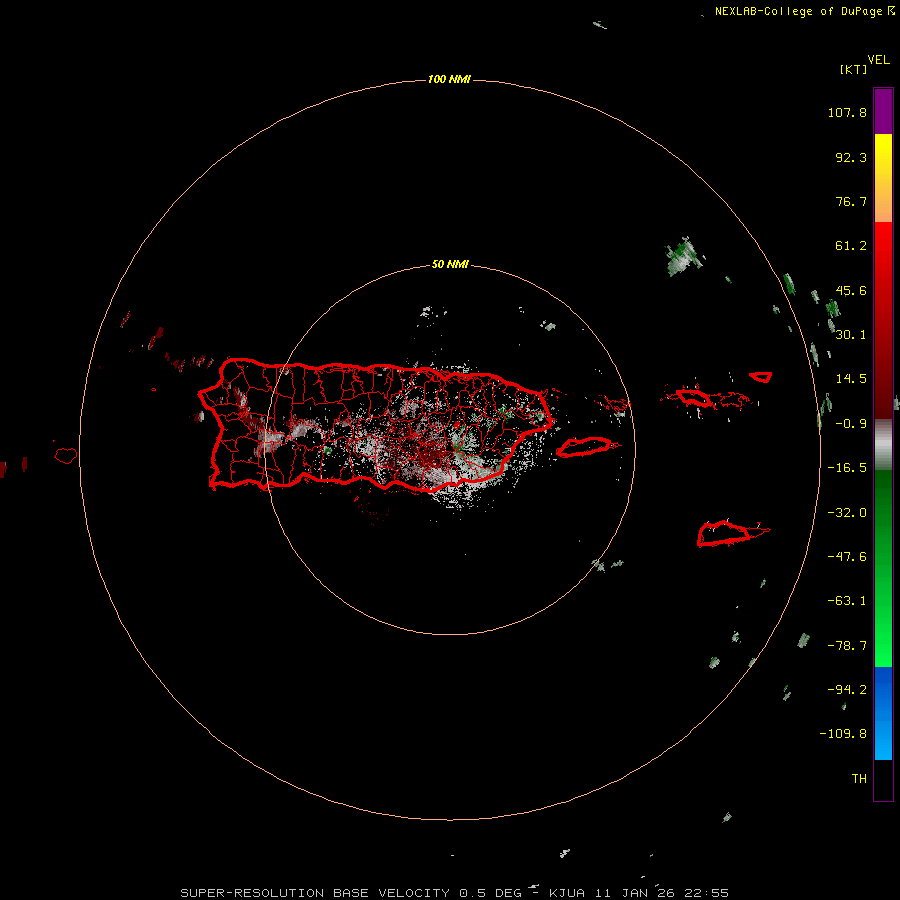Click the -63.1 velocity scale value
The image size is (900, 900).
point(847,601)
